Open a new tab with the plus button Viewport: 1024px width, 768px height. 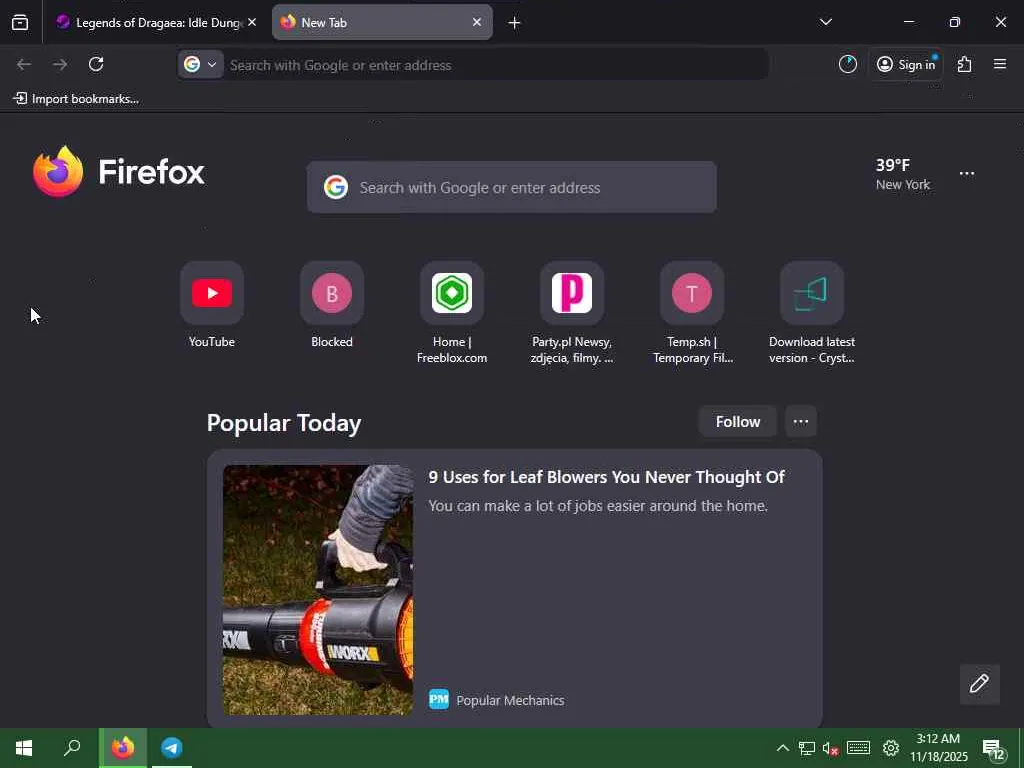515,23
